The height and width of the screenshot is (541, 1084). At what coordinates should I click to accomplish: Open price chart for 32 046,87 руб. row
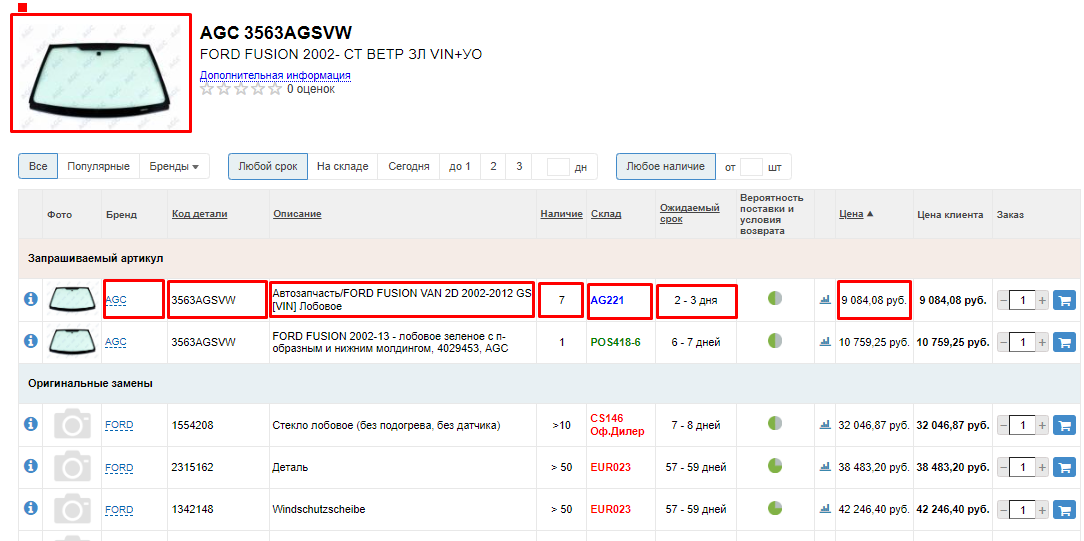(x=825, y=425)
